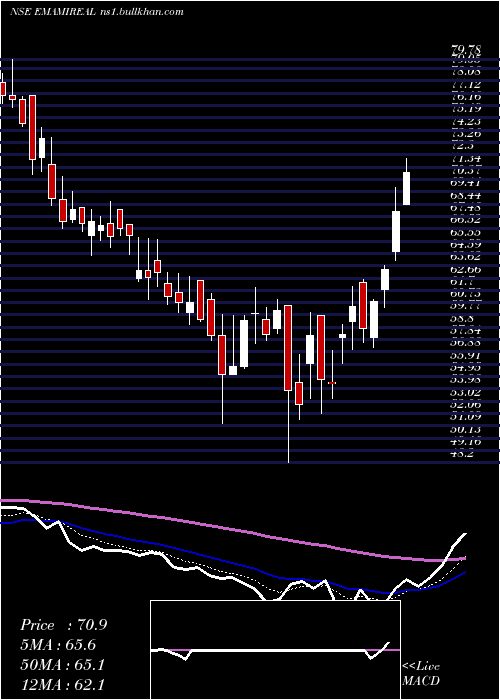
Task: Click the 48.2 bottom price label
Action: click(x=464, y=454)
